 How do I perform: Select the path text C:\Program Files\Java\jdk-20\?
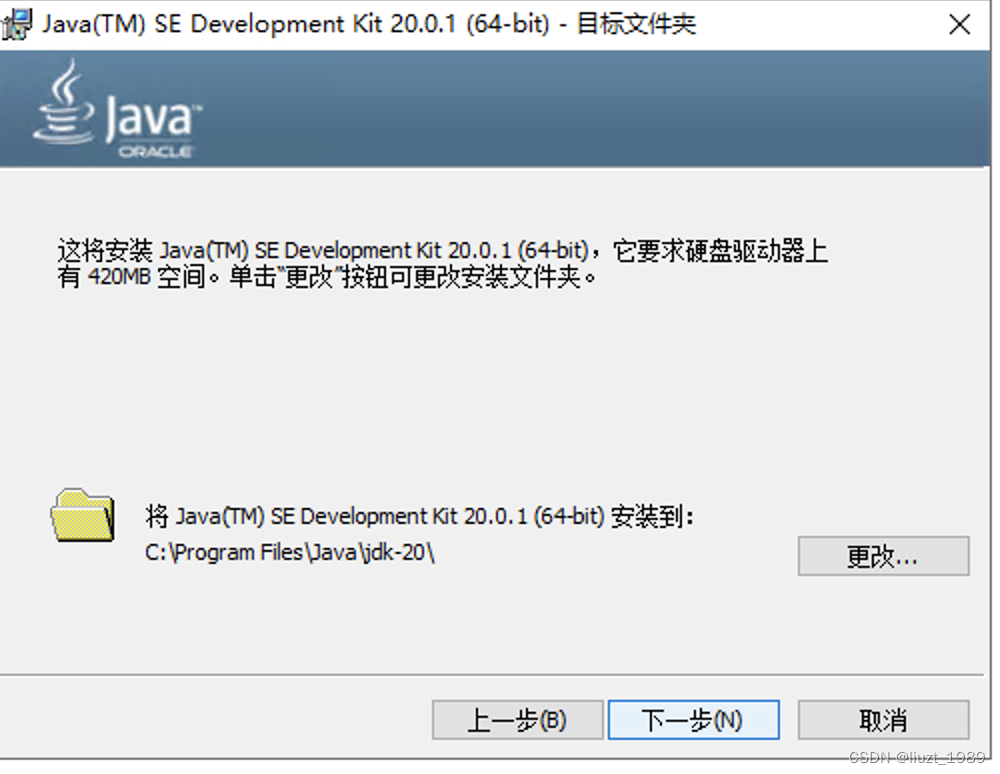tap(290, 552)
